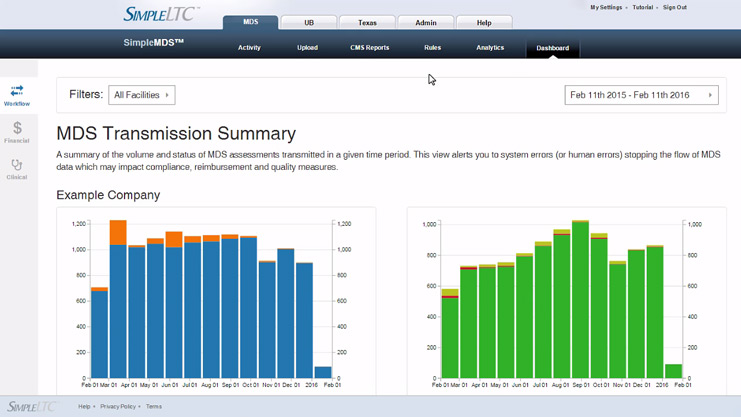Click the Sign Out link

pos(674,7)
